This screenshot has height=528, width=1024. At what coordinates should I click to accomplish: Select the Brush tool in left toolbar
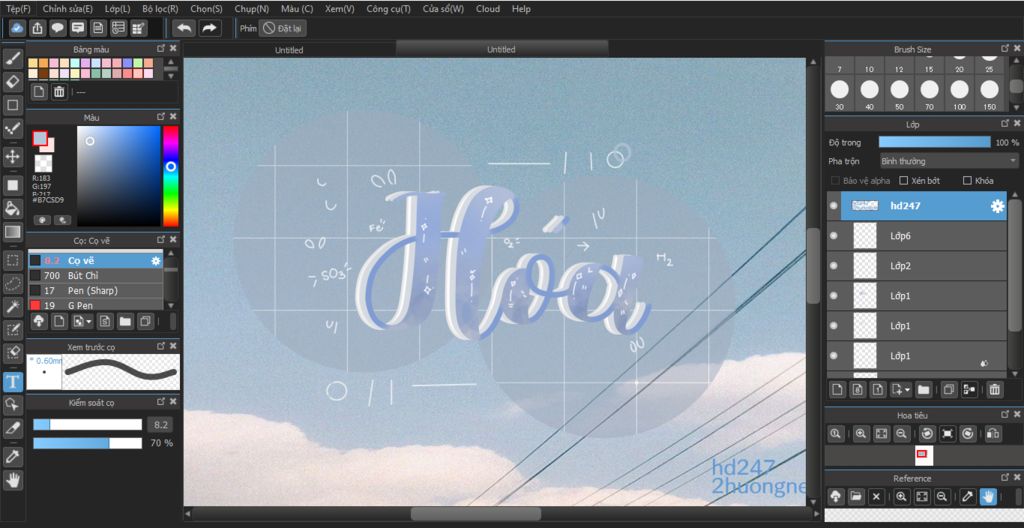tap(12, 58)
